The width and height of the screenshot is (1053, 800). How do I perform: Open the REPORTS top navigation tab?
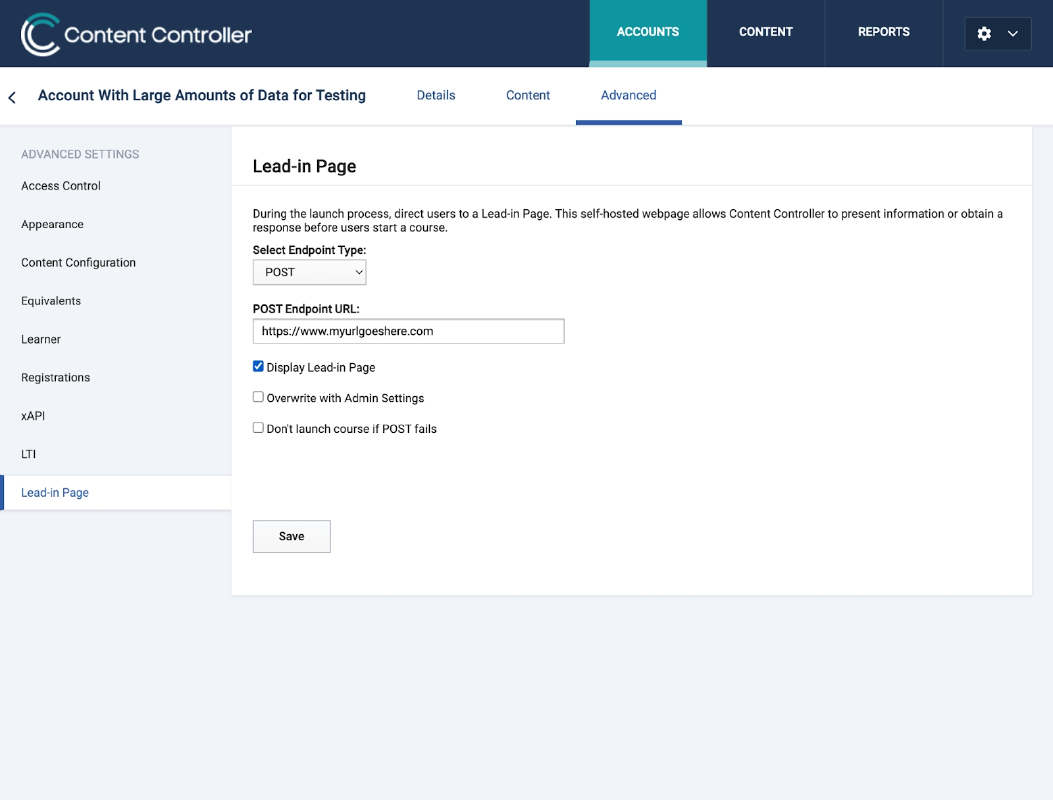pyautogui.click(x=884, y=32)
